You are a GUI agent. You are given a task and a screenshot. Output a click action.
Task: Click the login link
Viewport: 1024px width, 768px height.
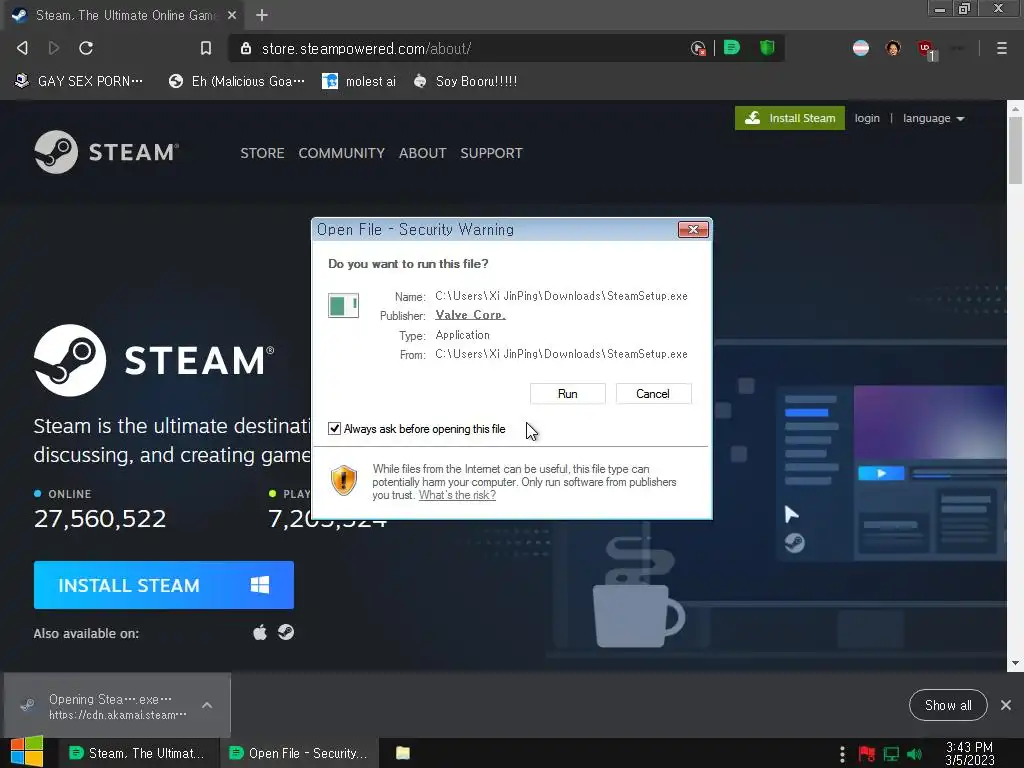click(x=867, y=118)
